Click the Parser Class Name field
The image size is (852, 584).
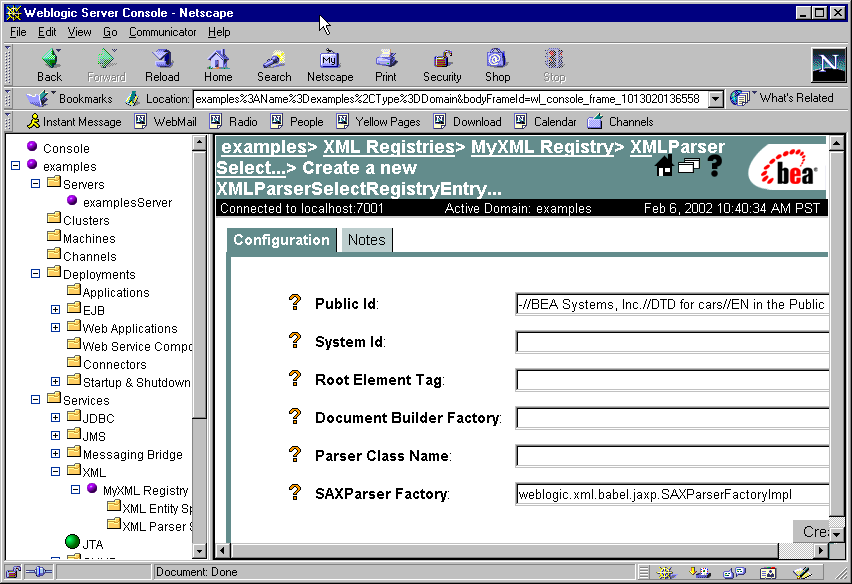672,456
